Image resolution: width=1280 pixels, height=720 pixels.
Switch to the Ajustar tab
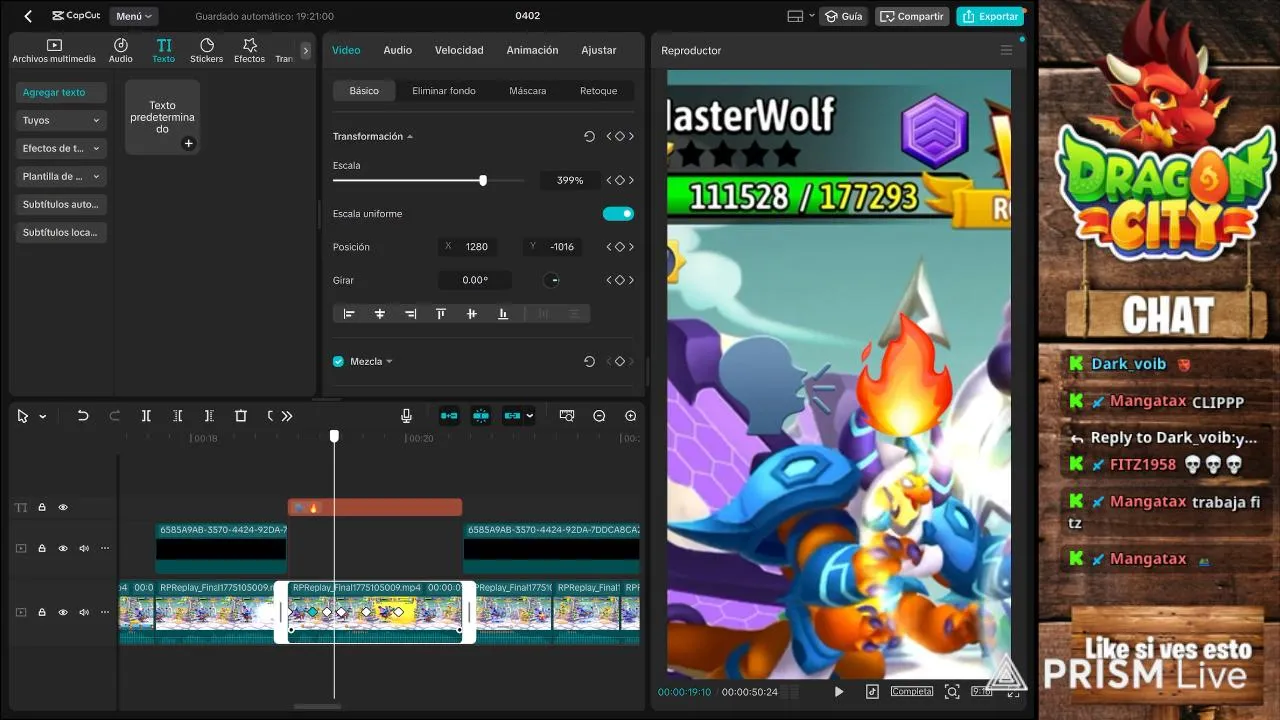coord(599,50)
